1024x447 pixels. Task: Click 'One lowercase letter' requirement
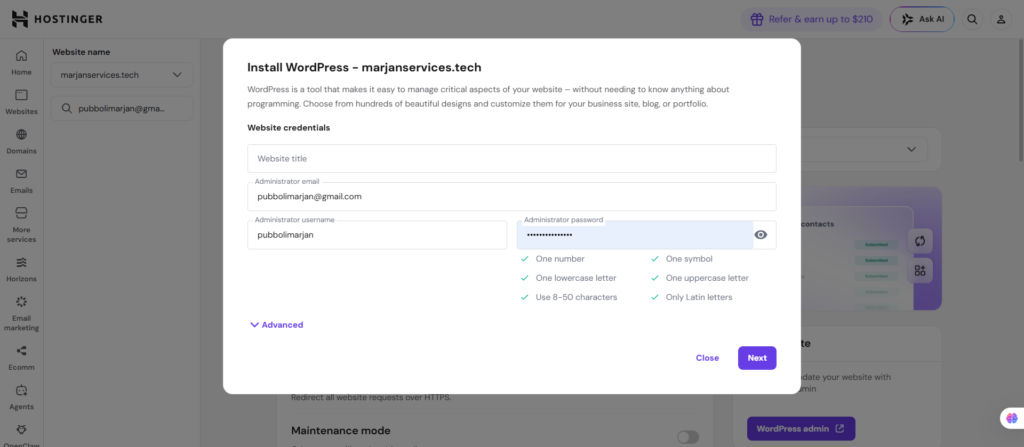575,278
